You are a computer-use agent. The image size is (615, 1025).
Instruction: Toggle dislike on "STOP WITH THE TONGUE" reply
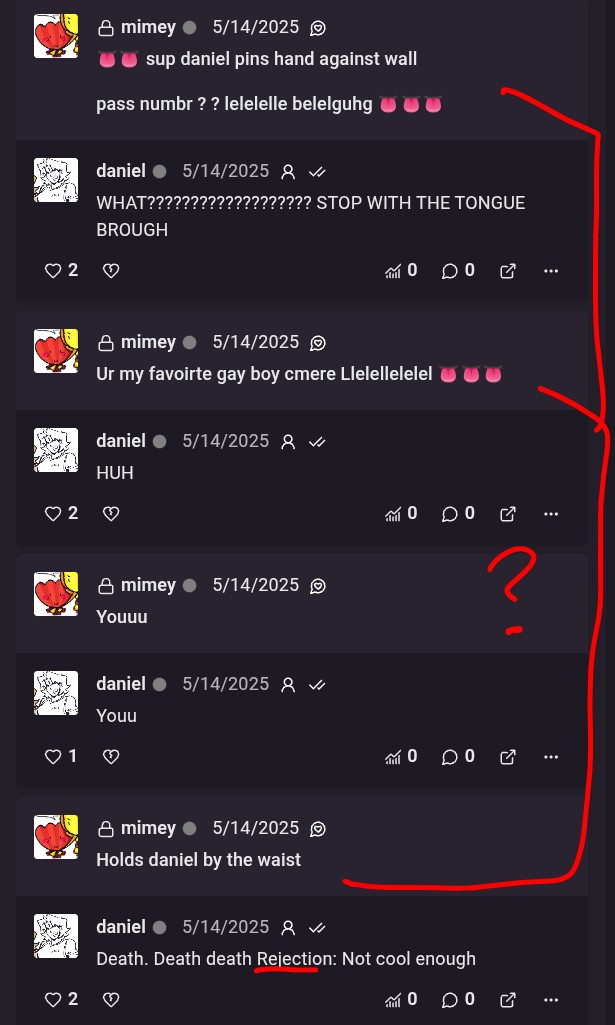(x=111, y=271)
